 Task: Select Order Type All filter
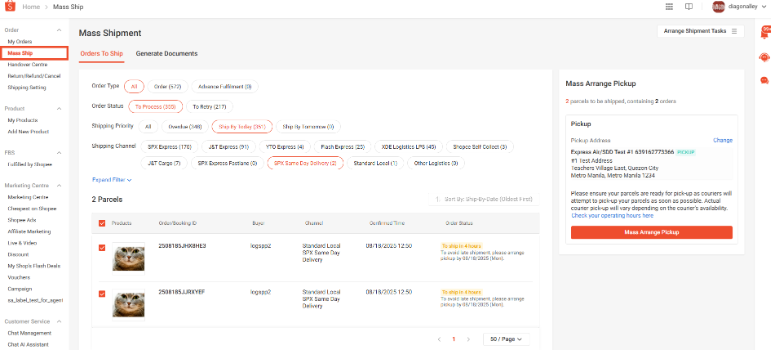pos(134,87)
